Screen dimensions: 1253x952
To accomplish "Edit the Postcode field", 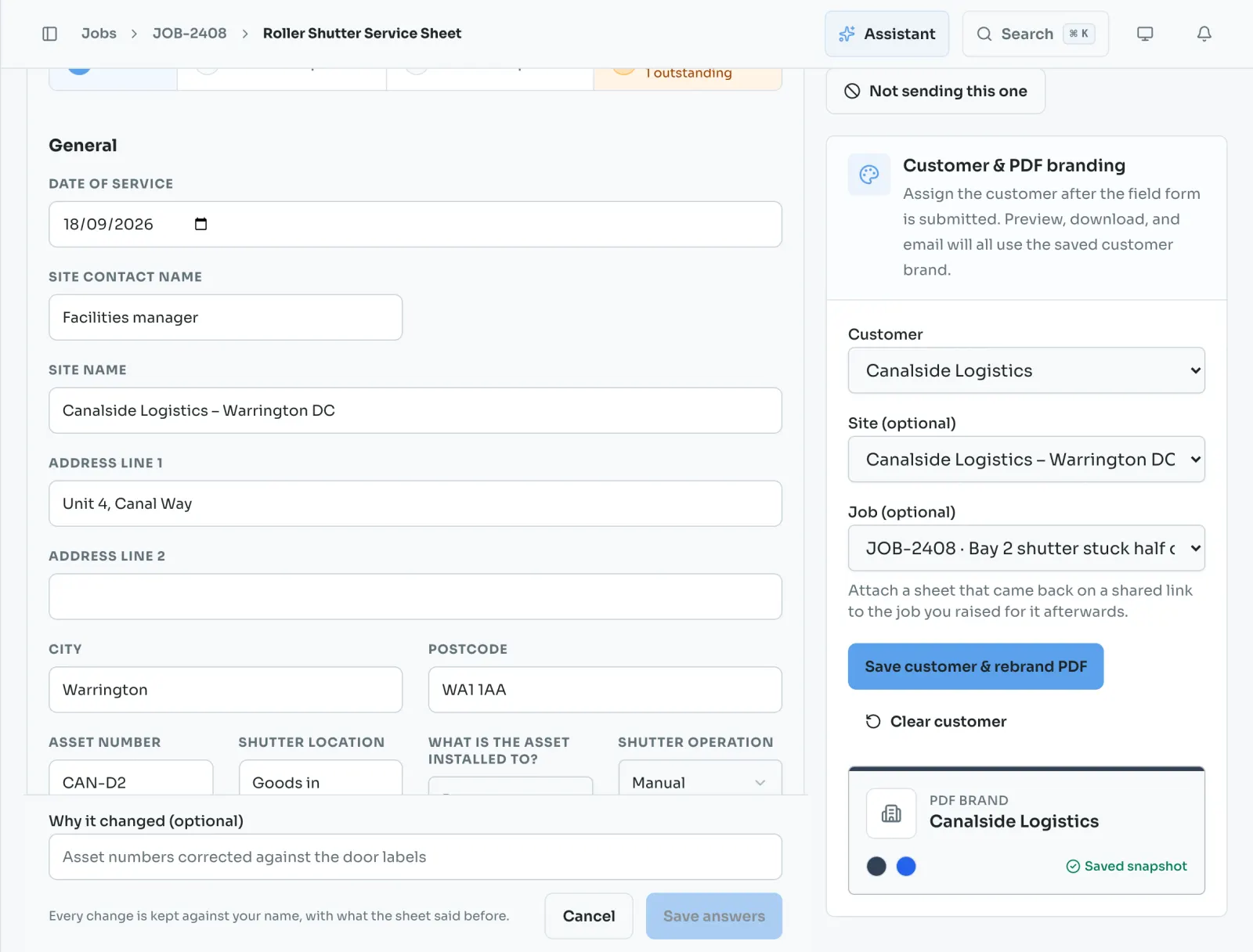I will click(605, 690).
